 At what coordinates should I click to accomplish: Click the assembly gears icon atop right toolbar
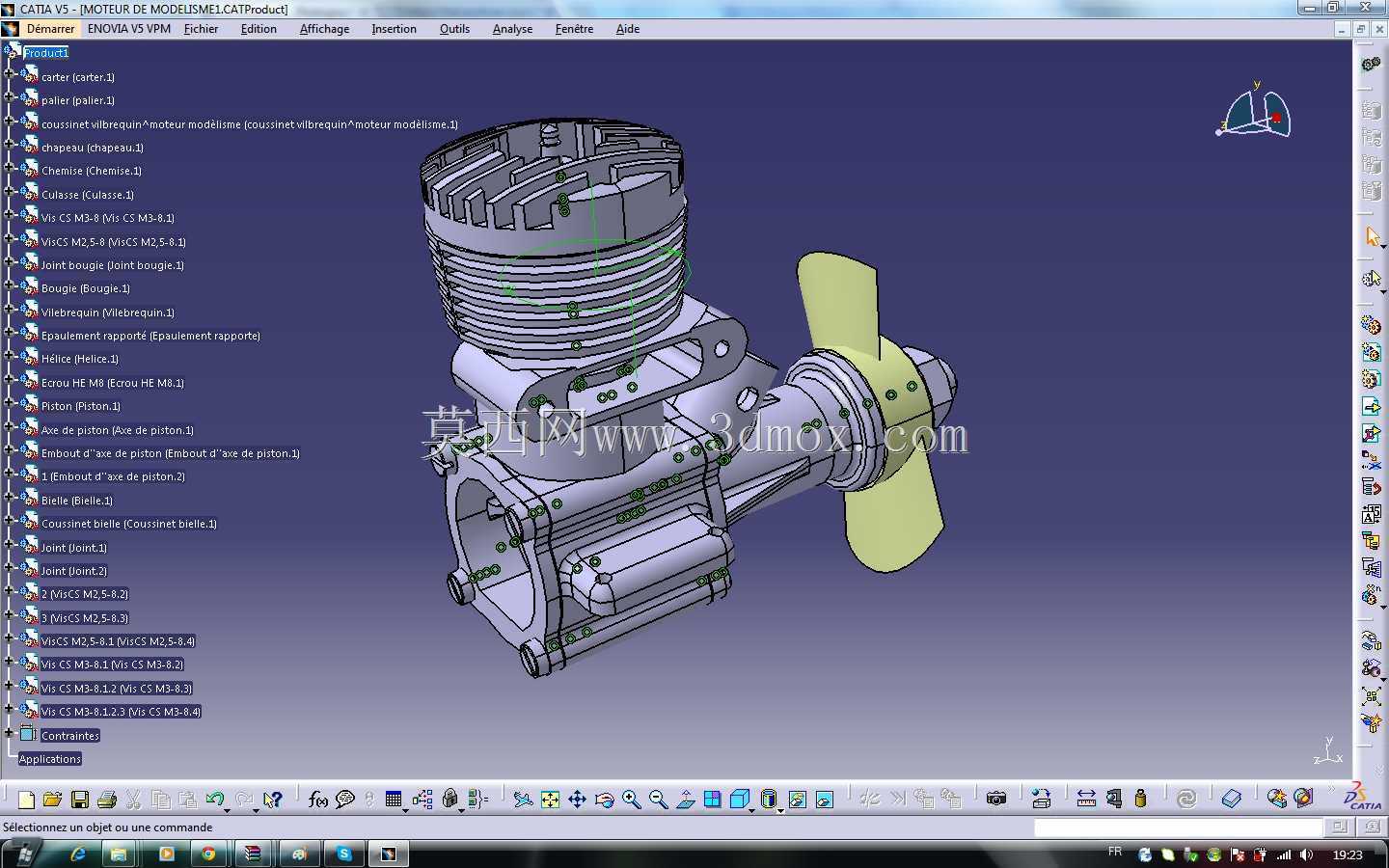pyautogui.click(x=1371, y=65)
